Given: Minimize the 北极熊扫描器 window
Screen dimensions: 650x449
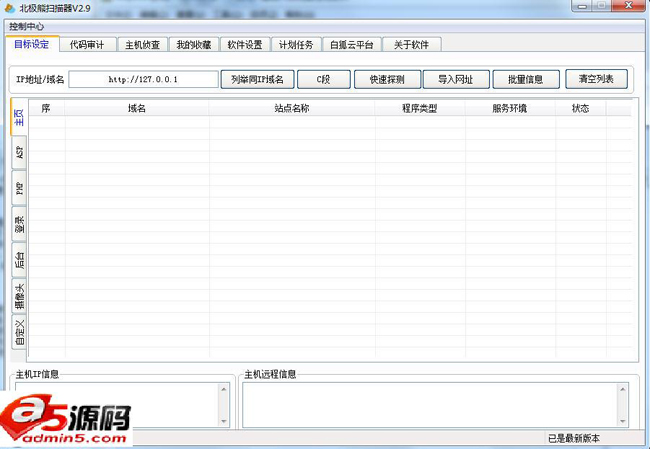Looking at the screenshot, I should pos(582,6).
